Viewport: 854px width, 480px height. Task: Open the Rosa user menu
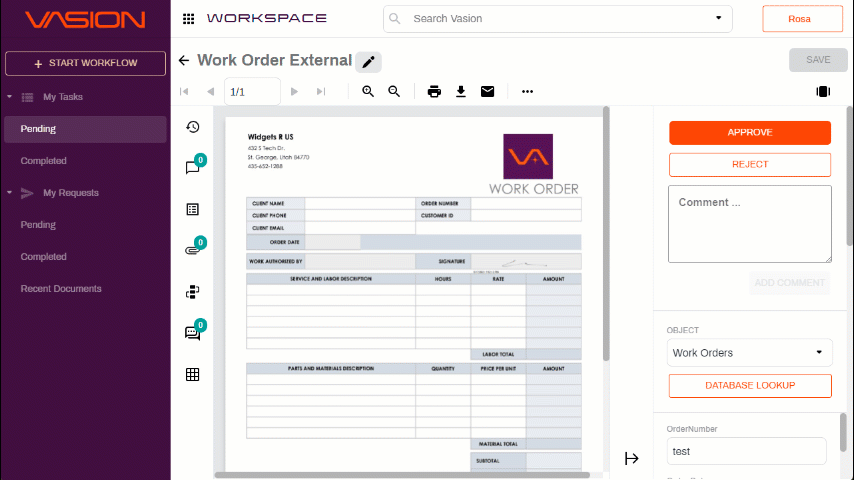pos(802,19)
